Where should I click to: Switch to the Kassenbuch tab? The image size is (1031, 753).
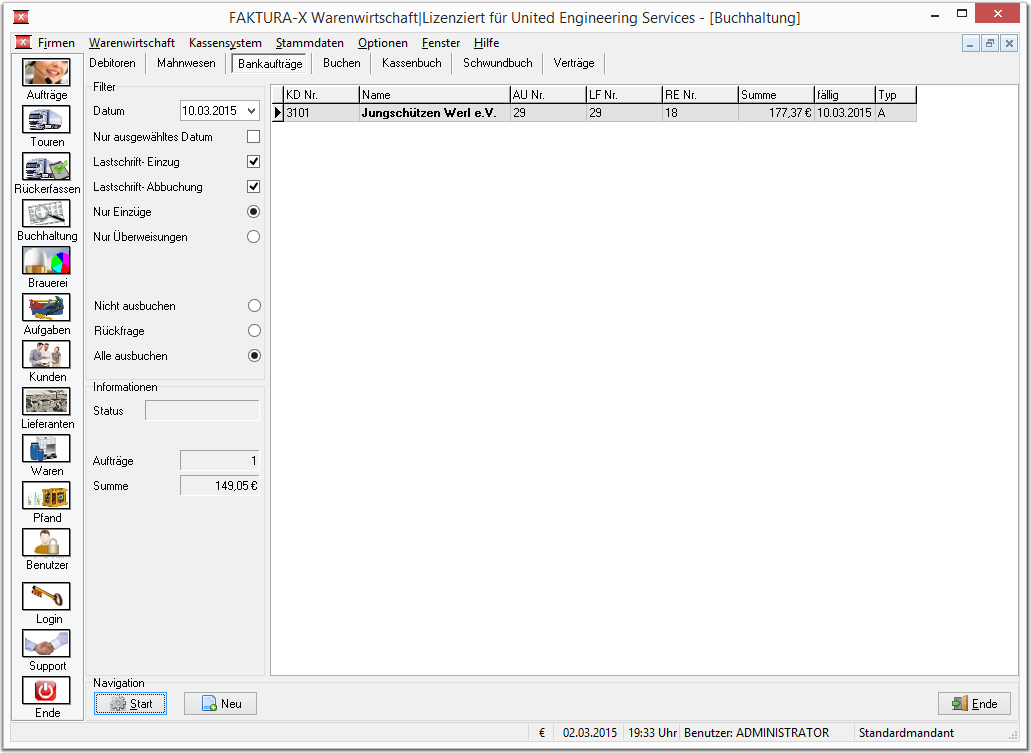412,63
